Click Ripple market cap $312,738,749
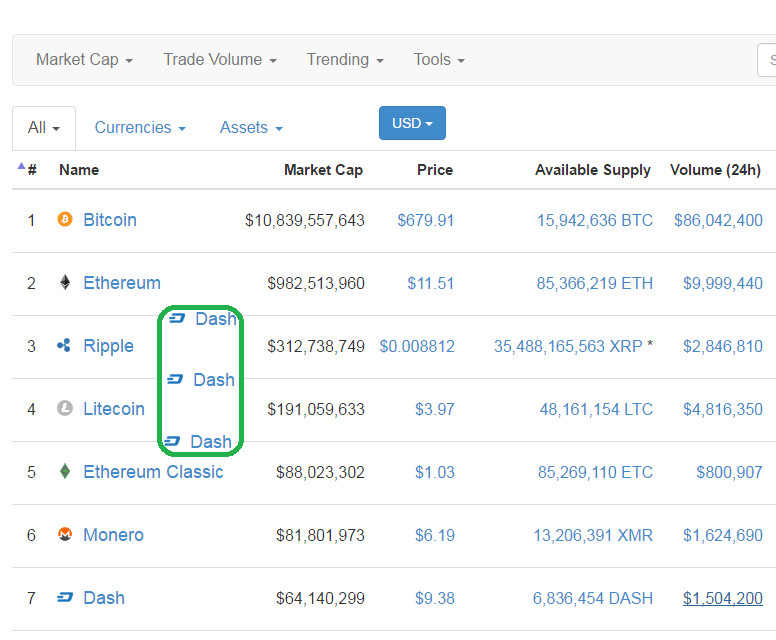The width and height of the screenshot is (776, 640). pos(316,346)
